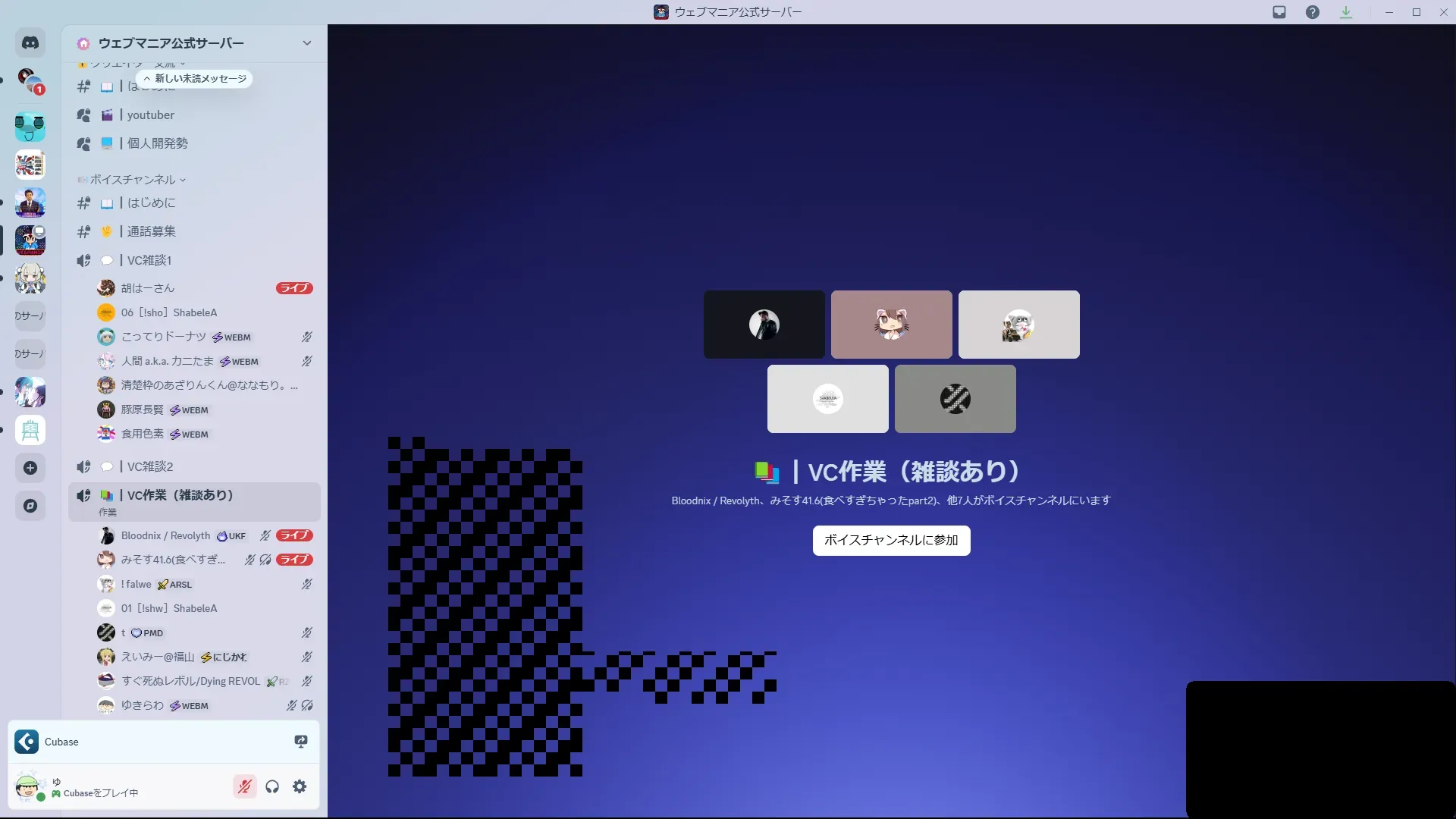The image size is (1456, 819).
Task: Open the Inbox icon in title bar
Action: click(x=1279, y=12)
